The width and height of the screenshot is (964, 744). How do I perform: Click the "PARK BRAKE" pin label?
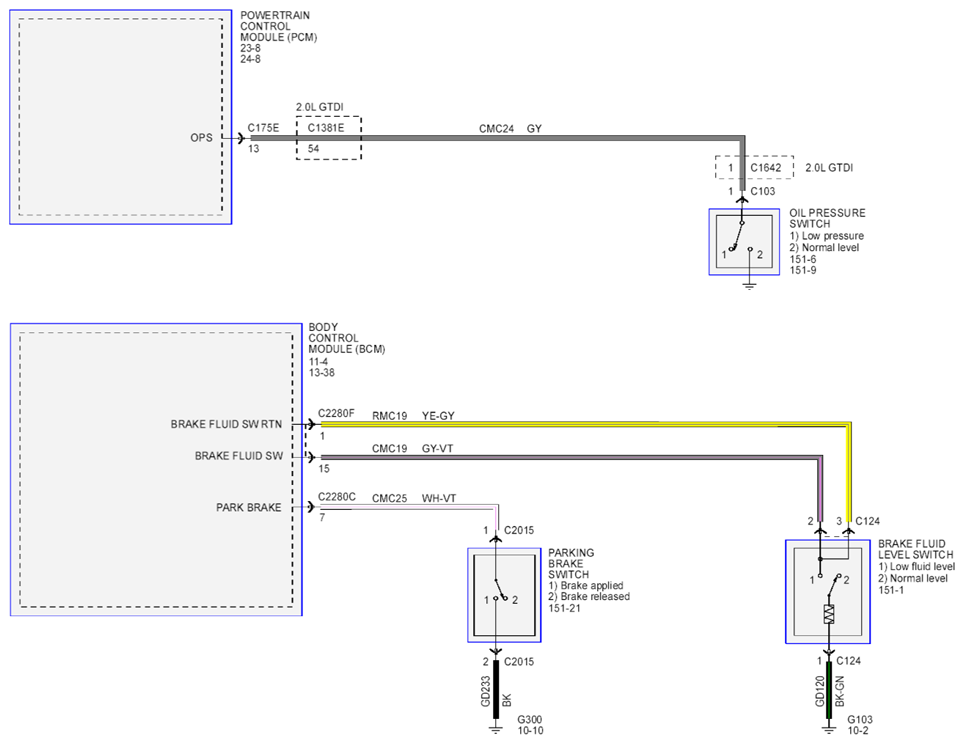[x=248, y=507]
